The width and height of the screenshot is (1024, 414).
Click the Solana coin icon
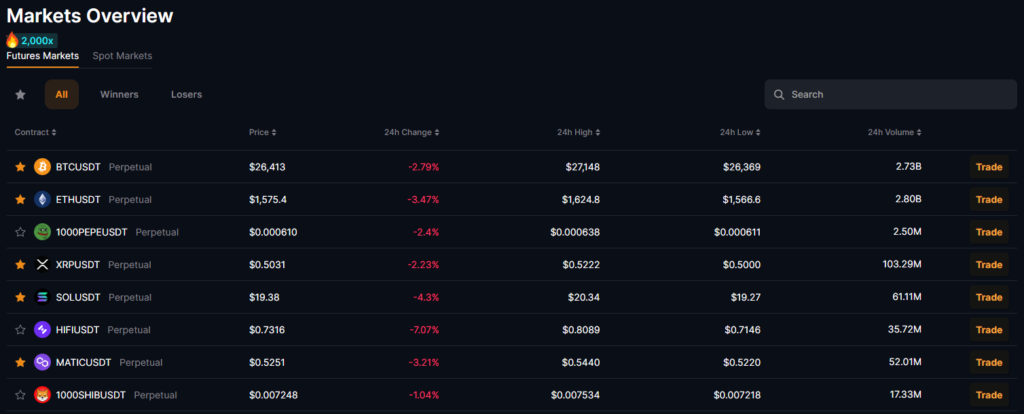click(x=42, y=297)
